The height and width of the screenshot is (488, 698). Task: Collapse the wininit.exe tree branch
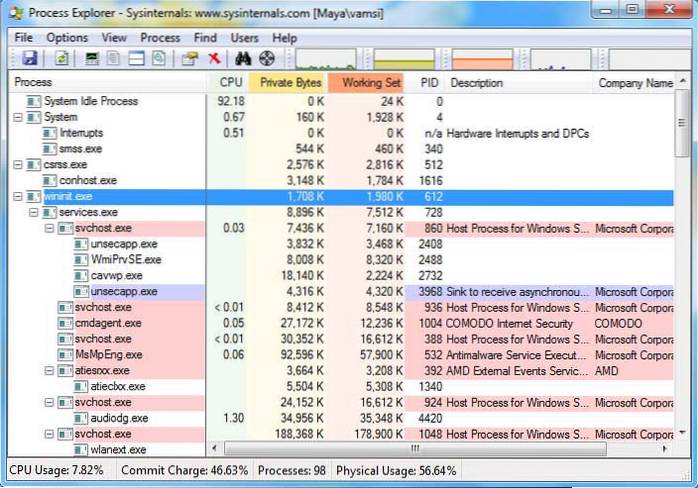tap(18, 197)
